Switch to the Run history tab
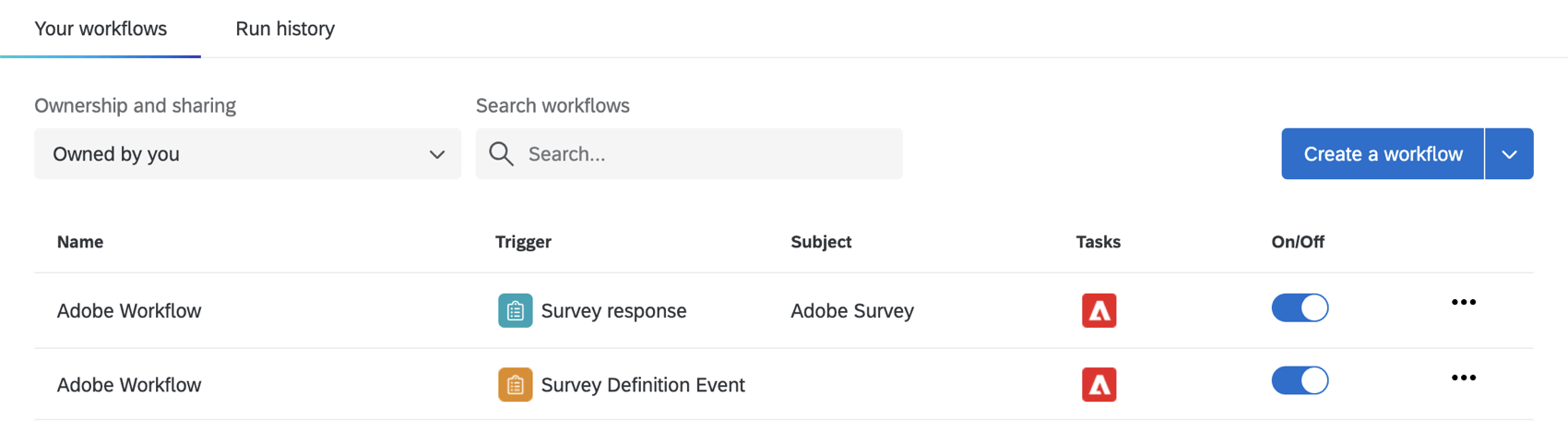Screen dimensions: 1568x421 tap(285, 29)
